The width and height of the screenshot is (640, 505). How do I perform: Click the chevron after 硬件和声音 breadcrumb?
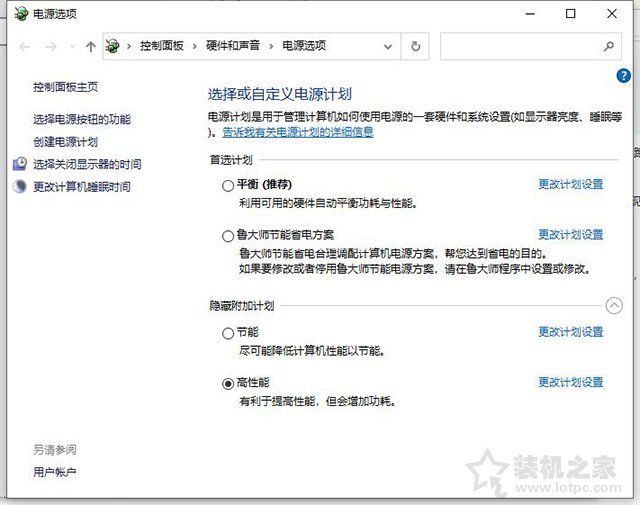tap(271, 46)
